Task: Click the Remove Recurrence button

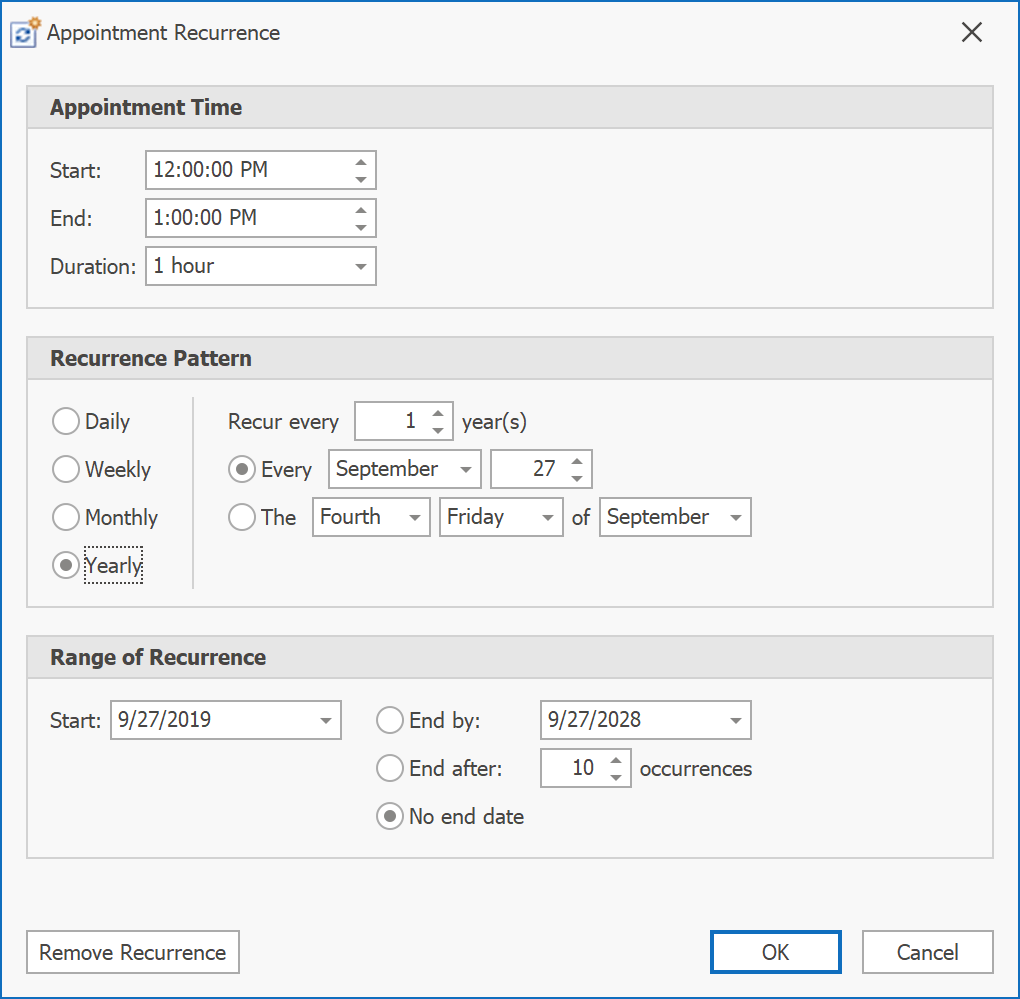Action: tap(132, 951)
